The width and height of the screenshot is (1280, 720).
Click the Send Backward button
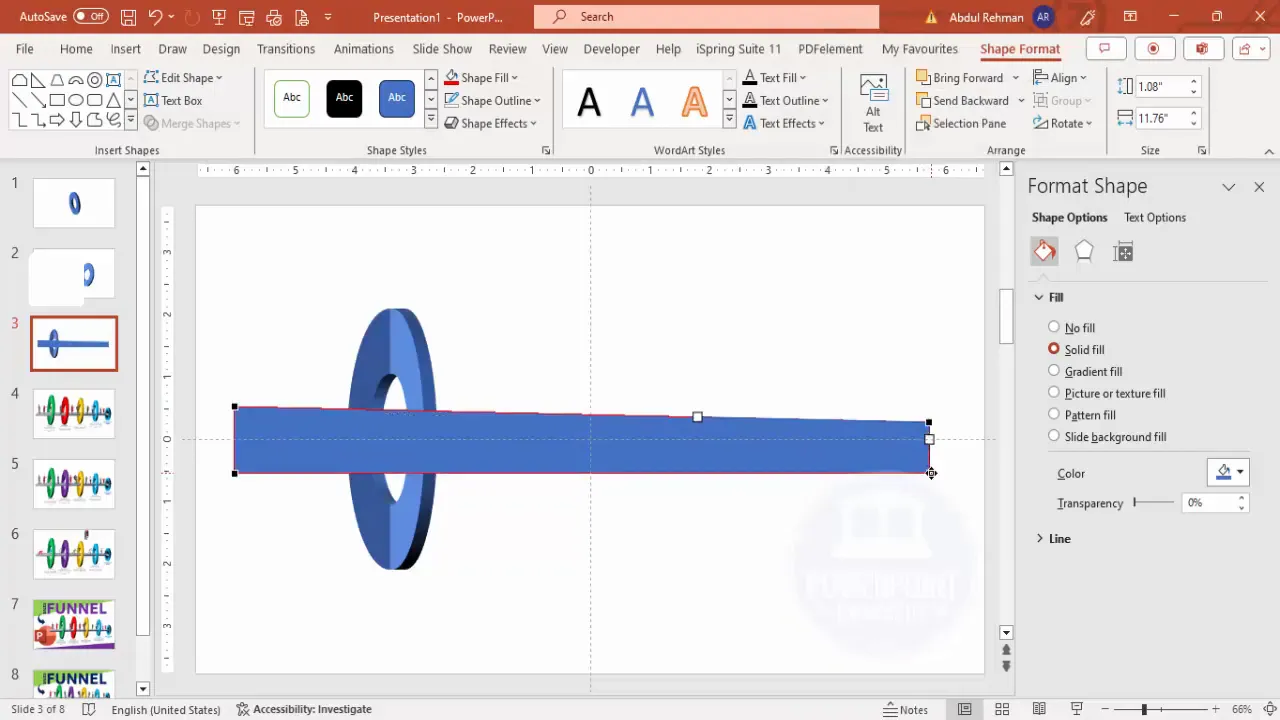point(962,100)
